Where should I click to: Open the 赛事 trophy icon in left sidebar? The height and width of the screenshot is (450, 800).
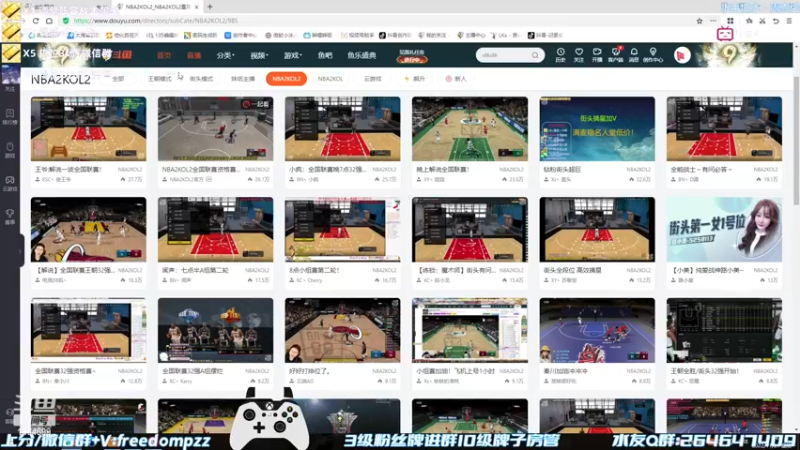[10, 217]
